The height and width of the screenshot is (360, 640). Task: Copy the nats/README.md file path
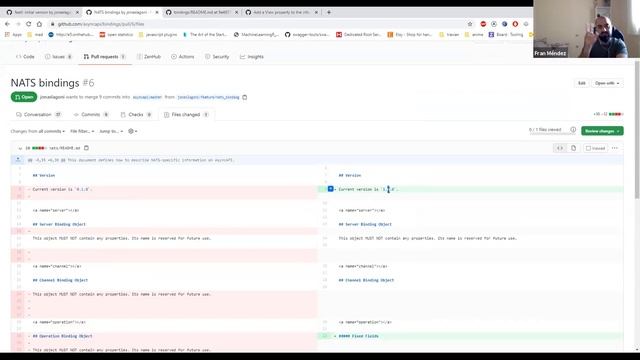coord(86,148)
